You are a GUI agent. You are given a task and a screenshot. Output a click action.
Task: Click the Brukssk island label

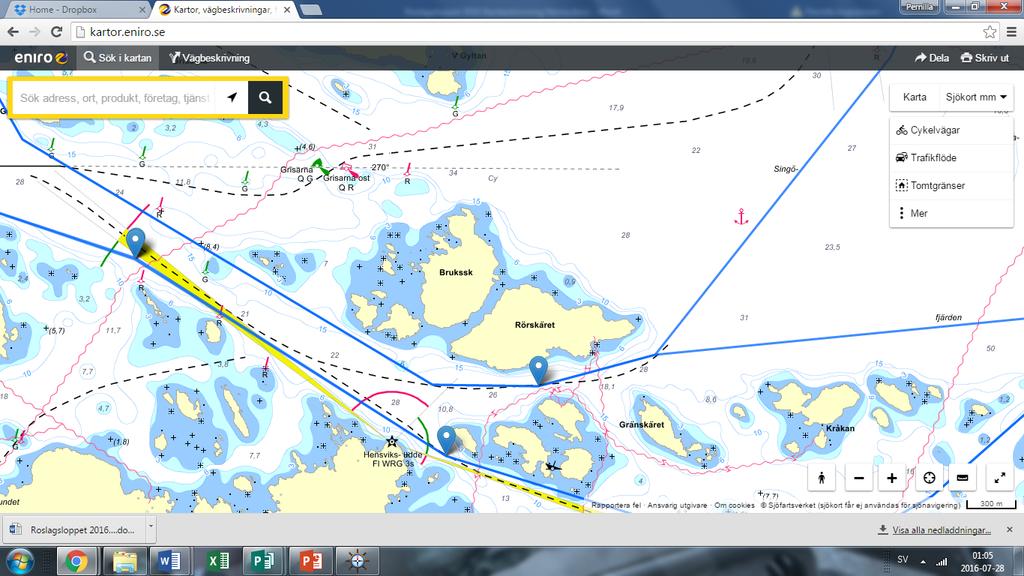[x=456, y=272]
